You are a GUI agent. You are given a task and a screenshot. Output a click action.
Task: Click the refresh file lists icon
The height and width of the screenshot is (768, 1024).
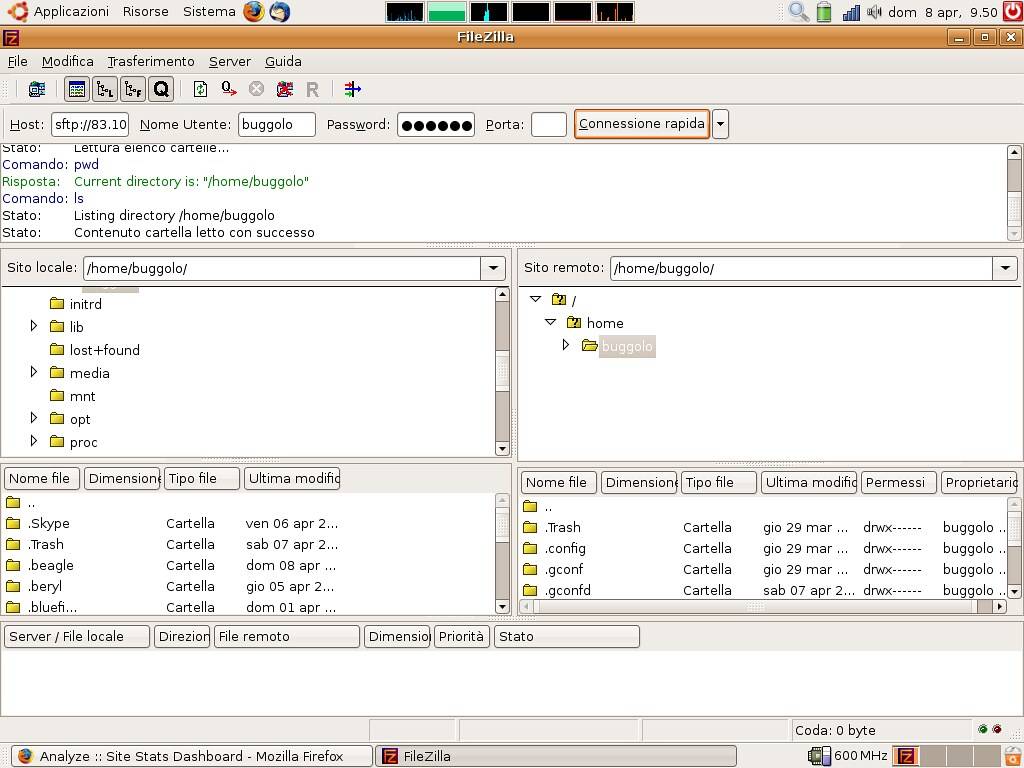(201, 89)
